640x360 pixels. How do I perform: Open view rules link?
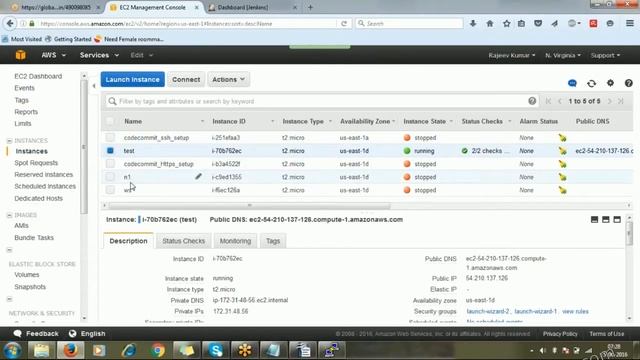point(575,311)
